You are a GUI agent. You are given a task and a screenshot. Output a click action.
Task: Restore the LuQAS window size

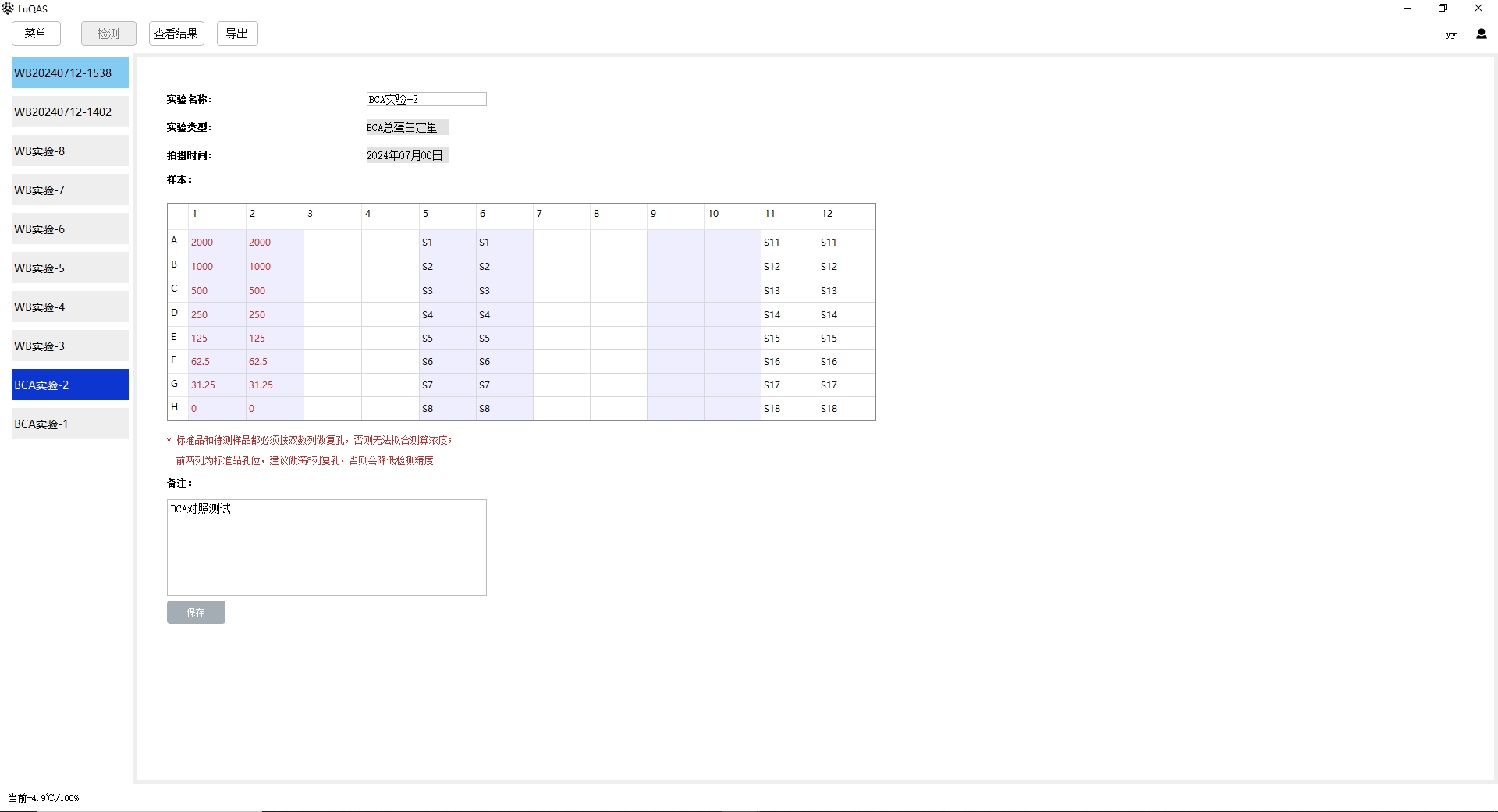(x=1443, y=9)
